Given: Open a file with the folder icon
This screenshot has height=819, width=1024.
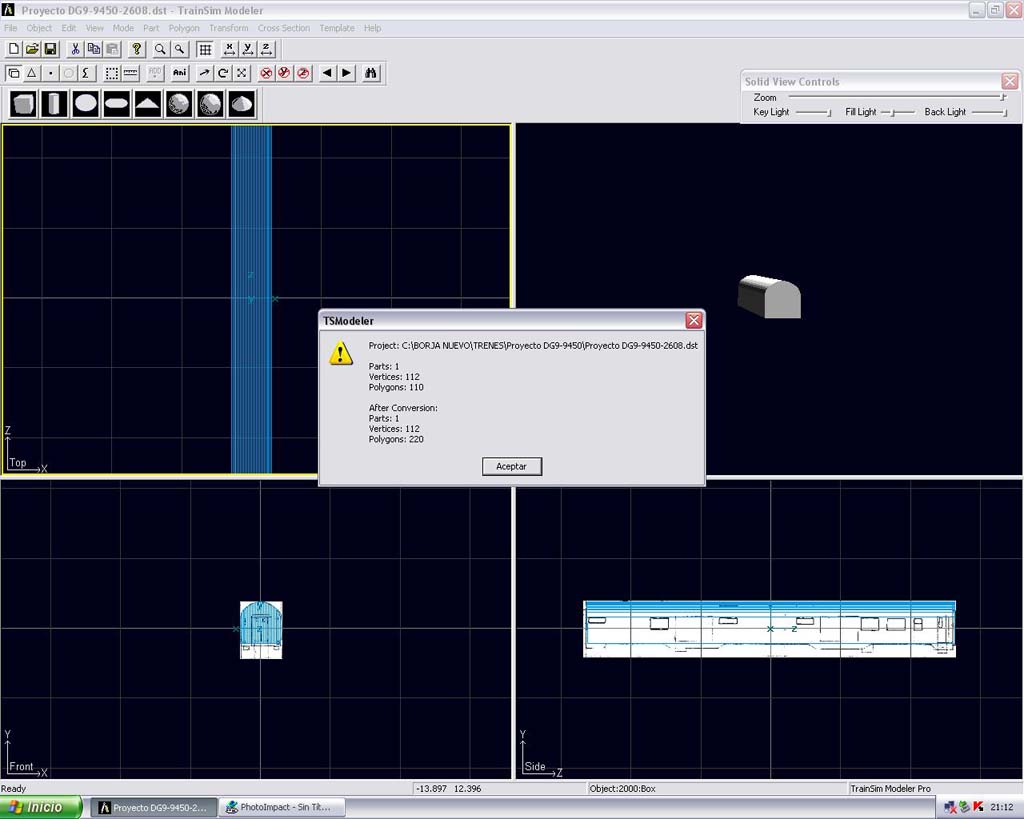Looking at the screenshot, I should (x=32, y=49).
